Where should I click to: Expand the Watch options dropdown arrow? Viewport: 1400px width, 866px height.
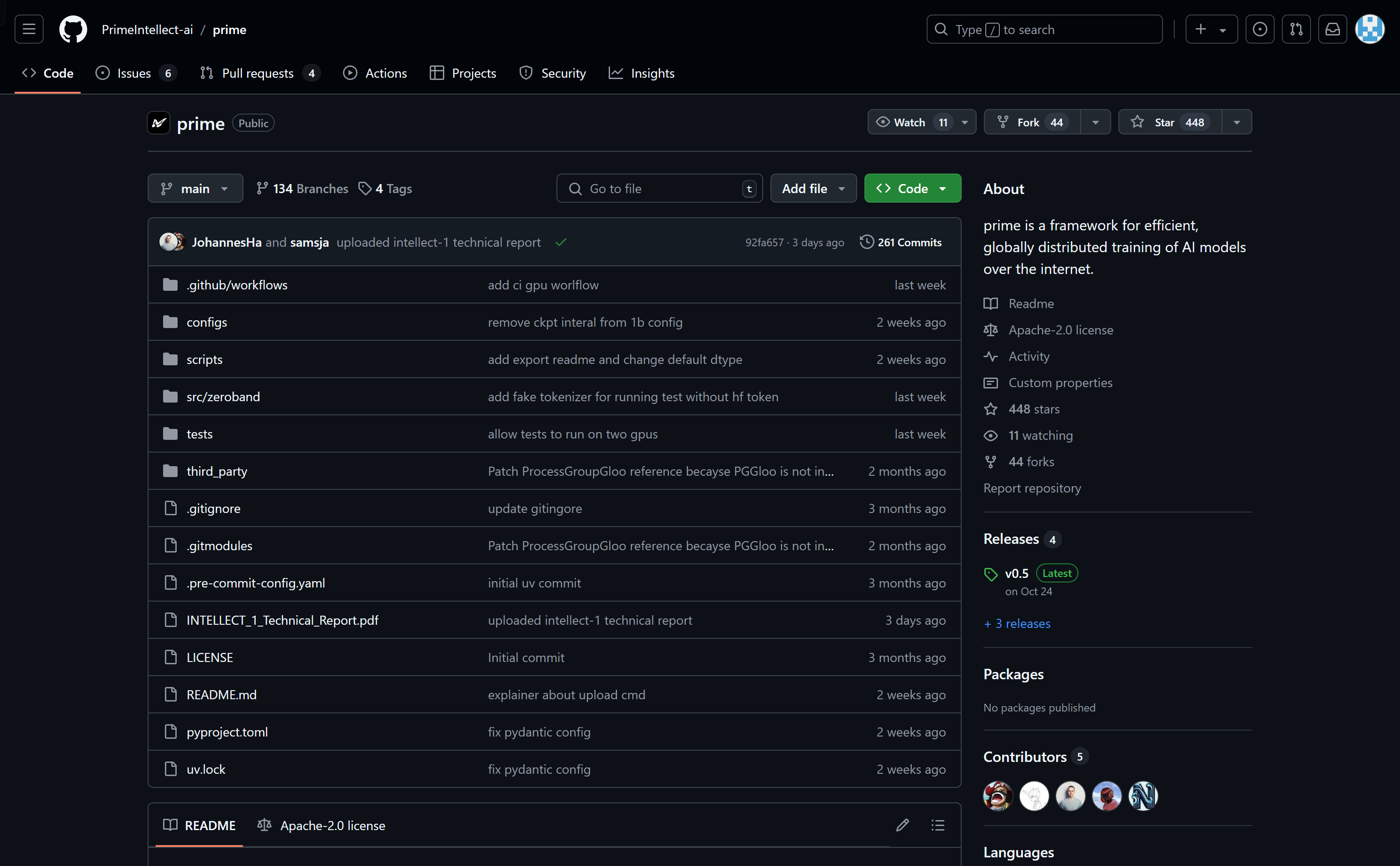[965, 122]
